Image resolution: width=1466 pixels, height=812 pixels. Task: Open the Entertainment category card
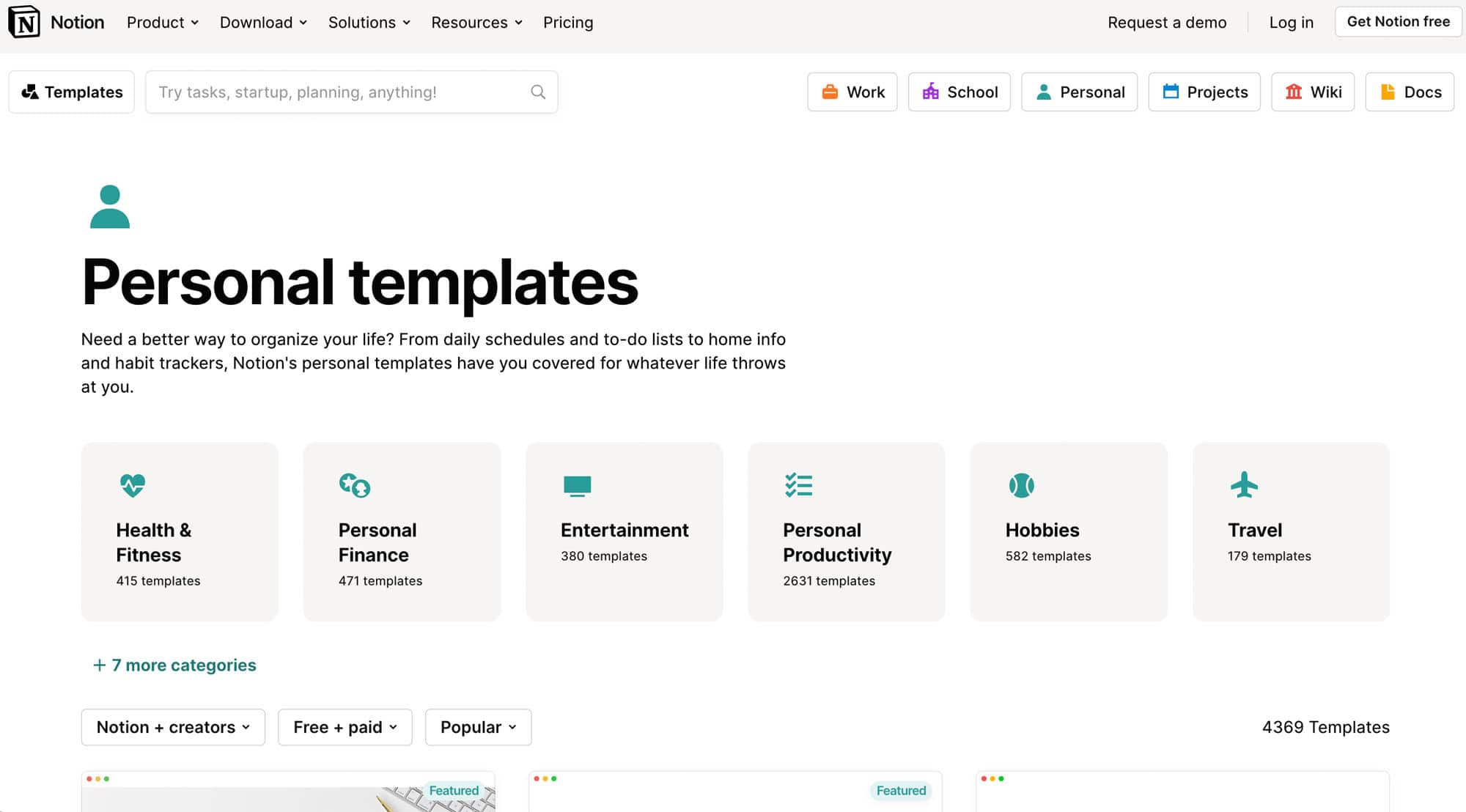pos(625,531)
